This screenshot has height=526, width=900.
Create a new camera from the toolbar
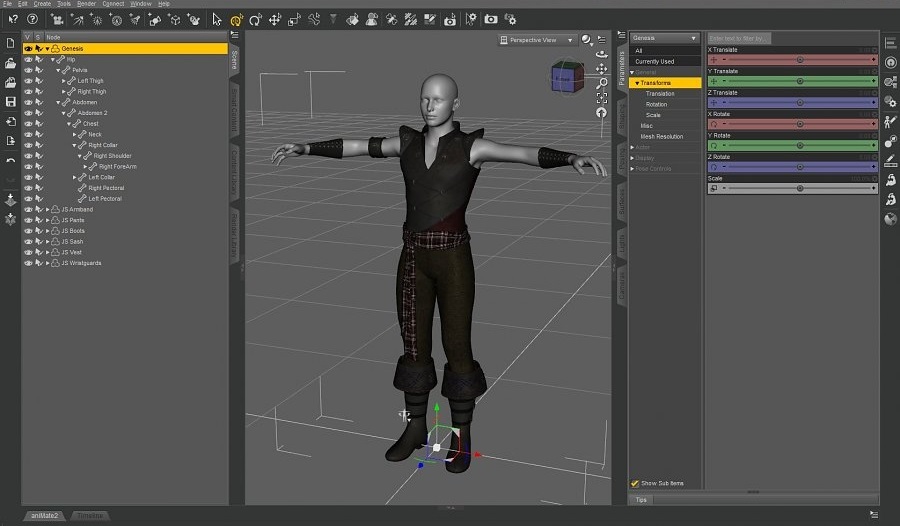pos(57,20)
